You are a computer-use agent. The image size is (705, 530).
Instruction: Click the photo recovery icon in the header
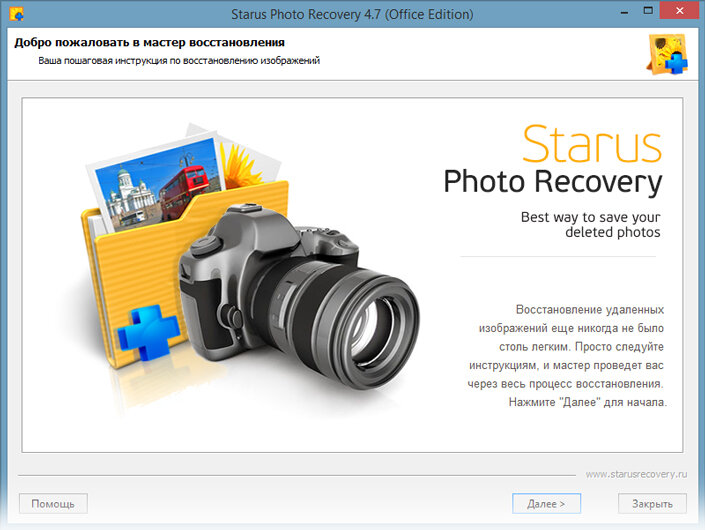(668, 54)
